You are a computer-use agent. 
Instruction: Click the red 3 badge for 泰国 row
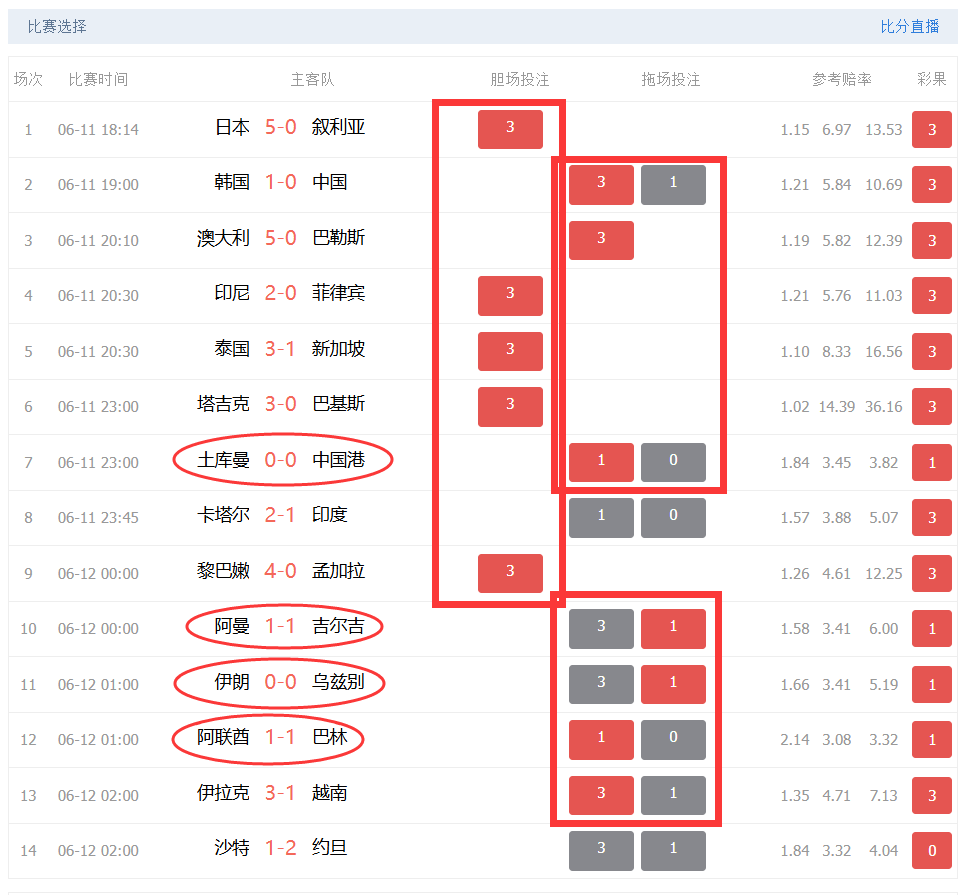(510, 351)
